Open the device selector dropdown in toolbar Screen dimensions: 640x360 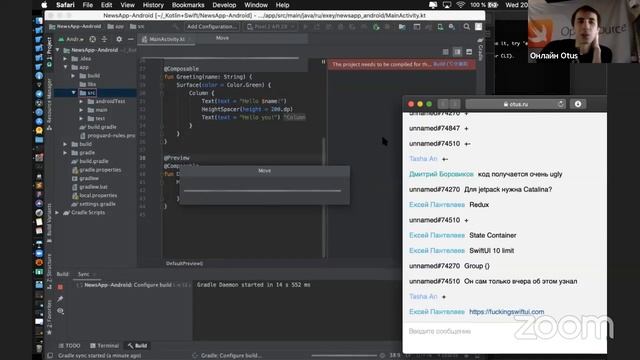click(271, 27)
